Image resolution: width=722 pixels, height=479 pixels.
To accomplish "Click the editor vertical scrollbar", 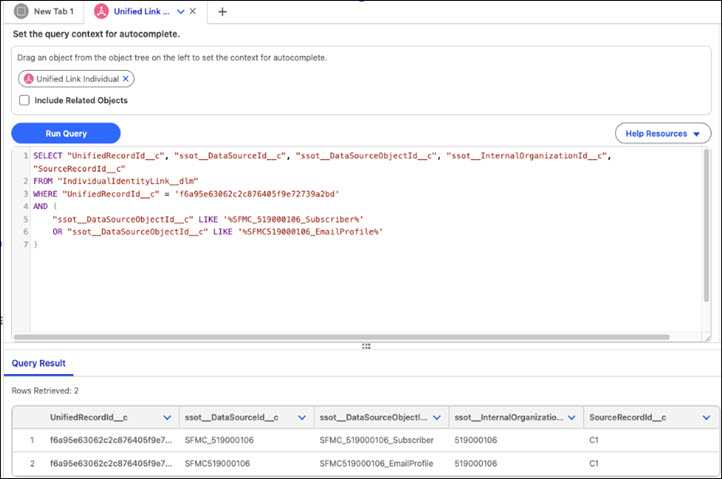I will (706, 226).
